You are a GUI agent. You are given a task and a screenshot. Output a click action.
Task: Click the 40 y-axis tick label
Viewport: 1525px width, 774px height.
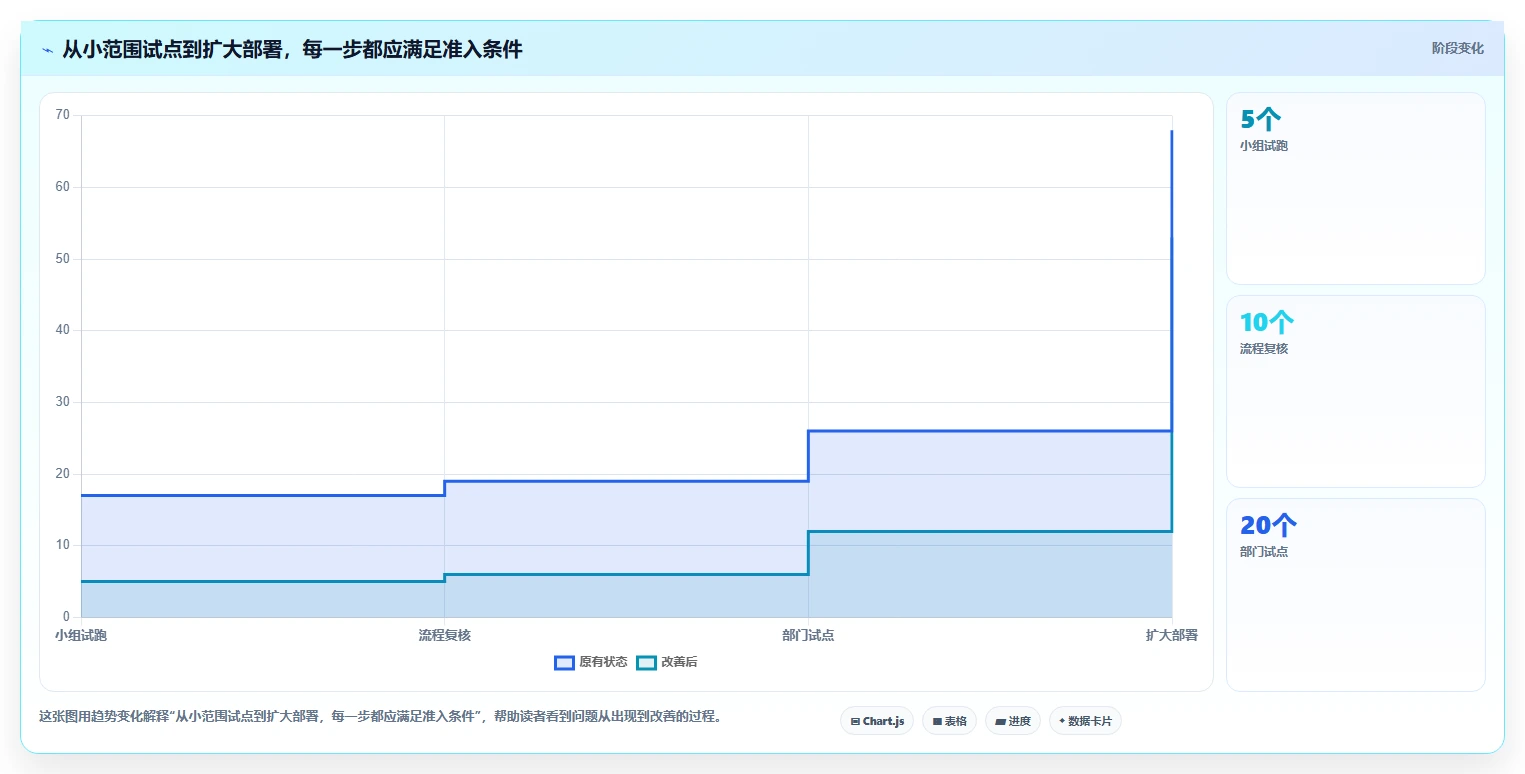63,330
